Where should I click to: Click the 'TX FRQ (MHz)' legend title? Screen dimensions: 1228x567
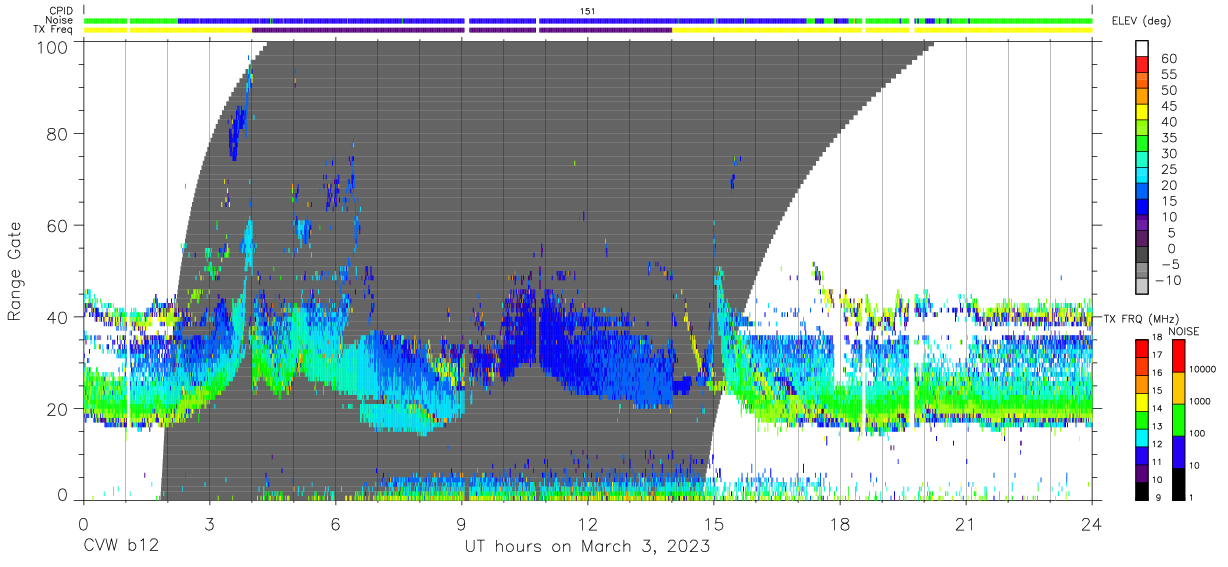point(1140,318)
